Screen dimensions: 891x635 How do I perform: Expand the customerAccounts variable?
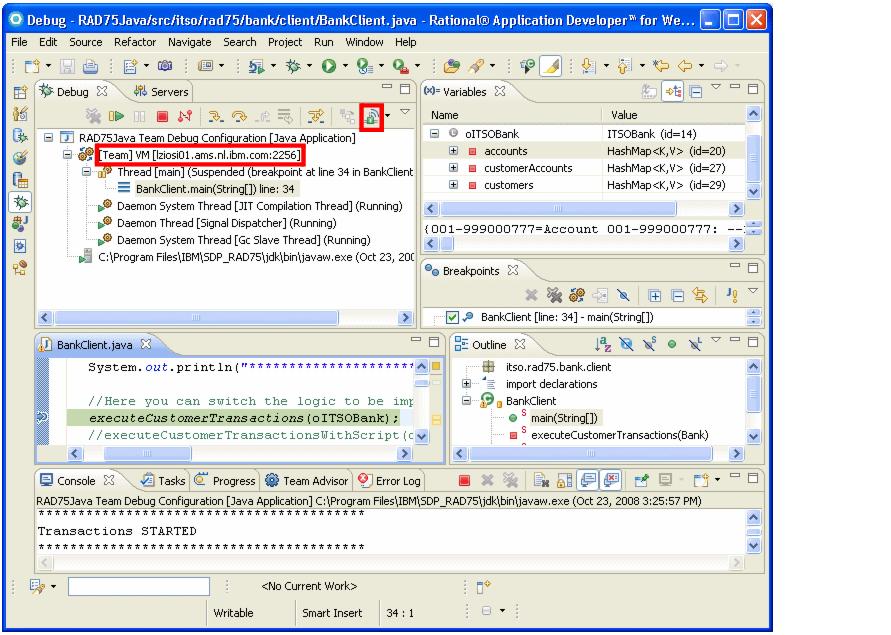[453, 168]
